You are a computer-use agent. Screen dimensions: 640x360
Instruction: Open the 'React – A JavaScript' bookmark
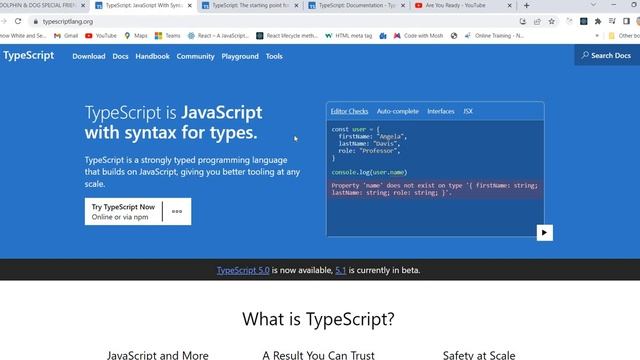click(x=218, y=36)
